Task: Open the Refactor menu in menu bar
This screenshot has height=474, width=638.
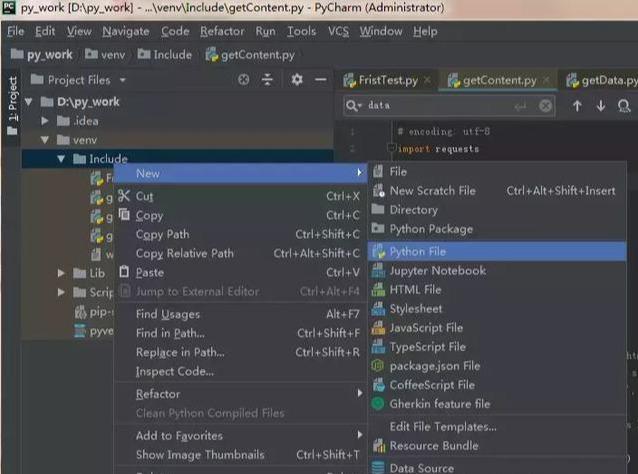Action: click(222, 31)
